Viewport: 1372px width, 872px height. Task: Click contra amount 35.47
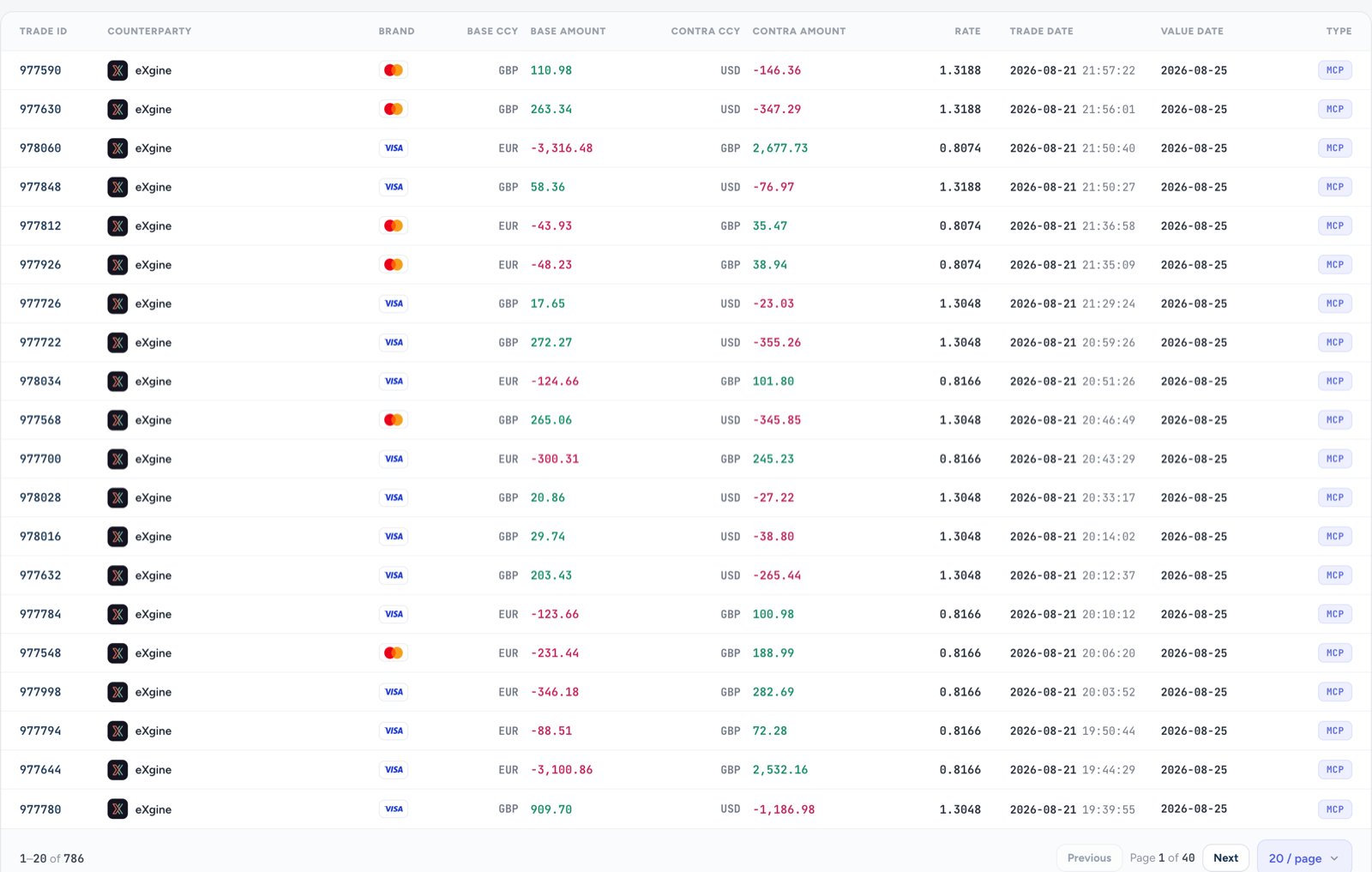pyautogui.click(x=770, y=226)
